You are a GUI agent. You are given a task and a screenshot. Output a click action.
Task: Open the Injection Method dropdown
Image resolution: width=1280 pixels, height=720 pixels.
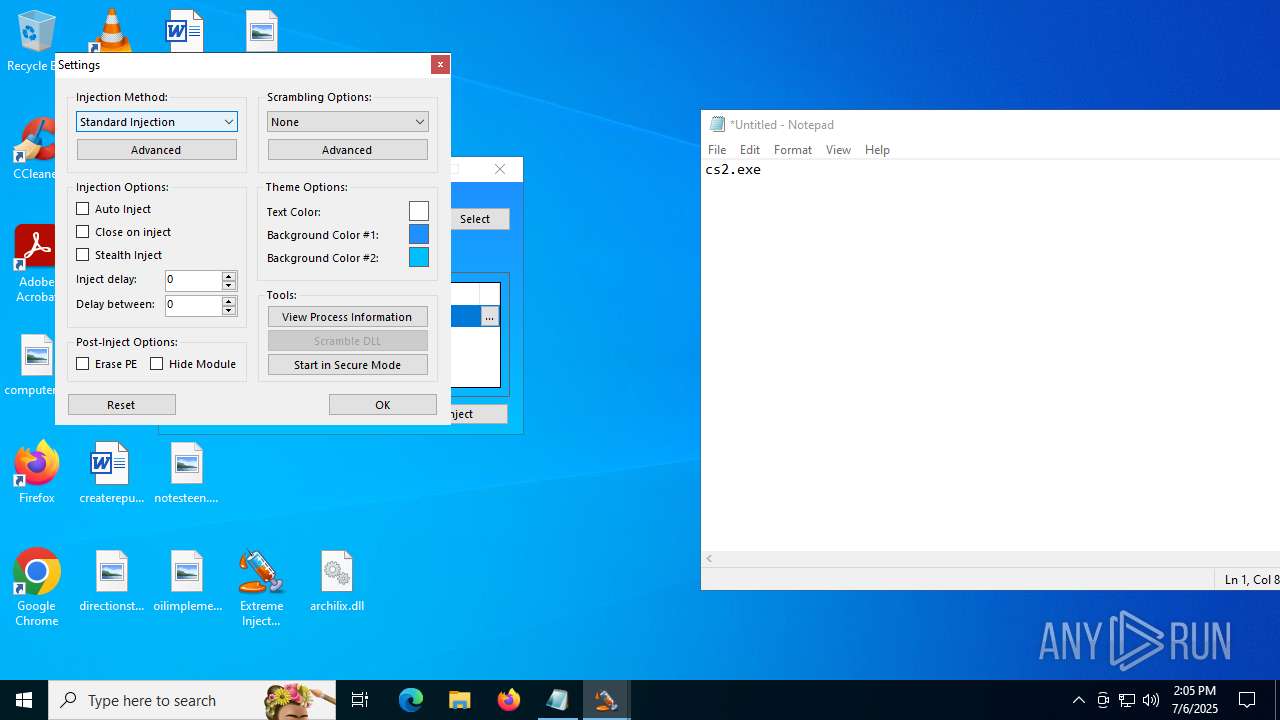157,121
